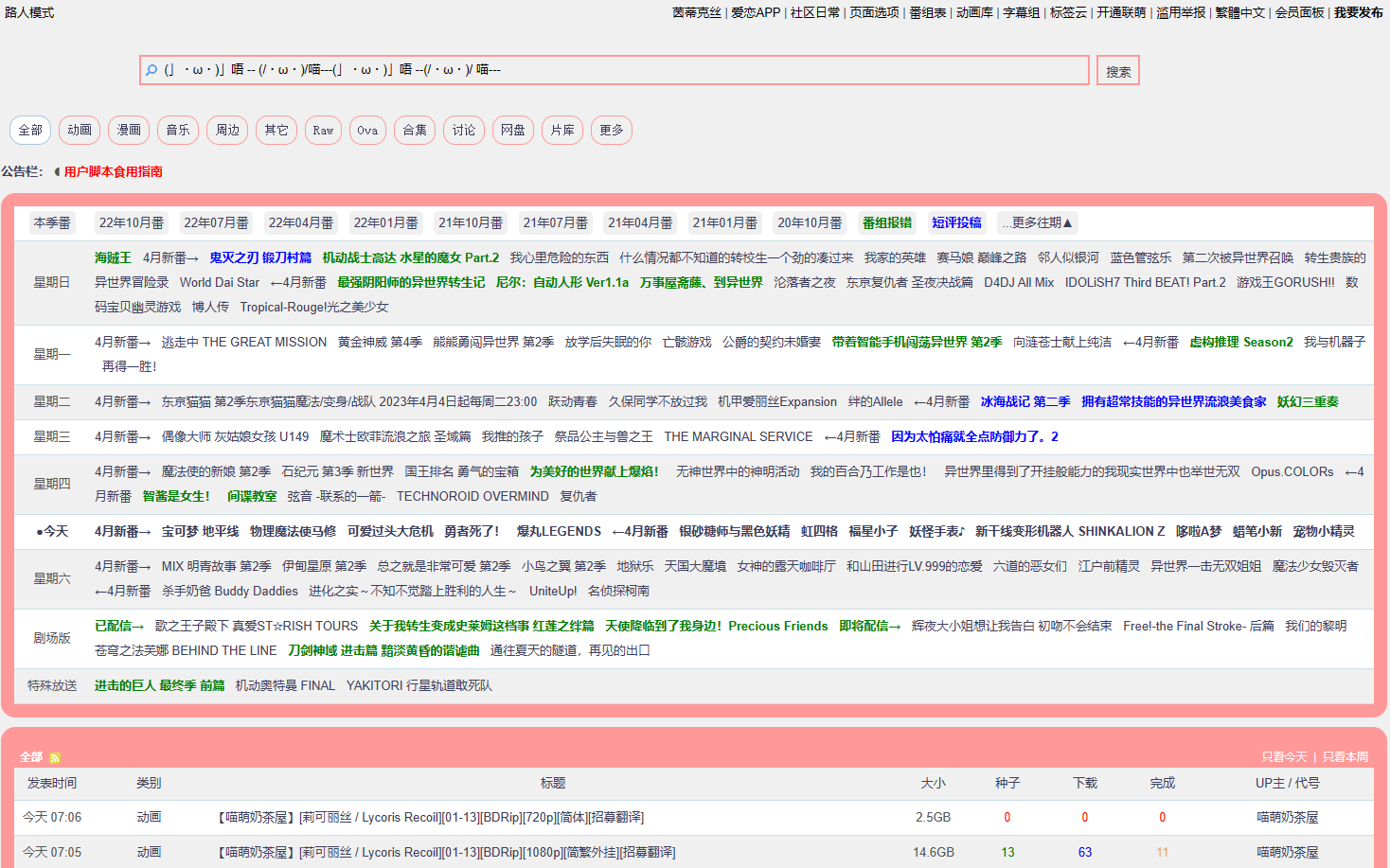The width and height of the screenshot is (1390, 868).
Task: Click the 我要发布 link
Action: 1359,12
